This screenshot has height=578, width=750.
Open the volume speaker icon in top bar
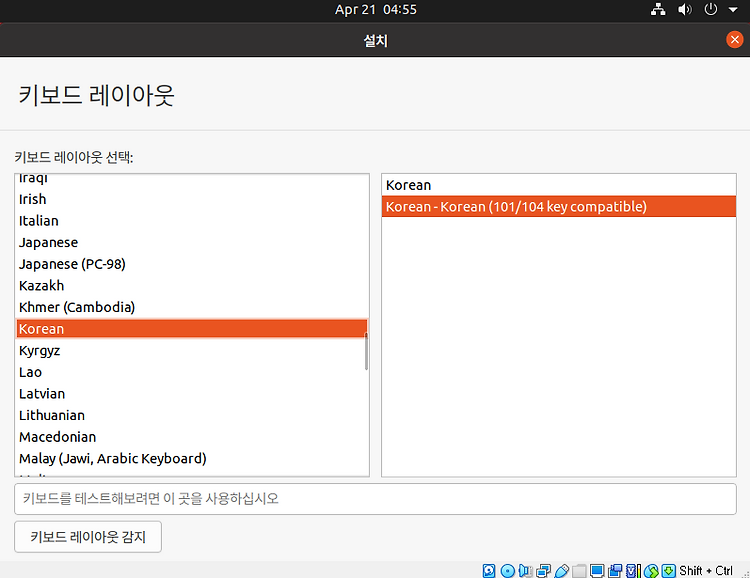point(684,10)
